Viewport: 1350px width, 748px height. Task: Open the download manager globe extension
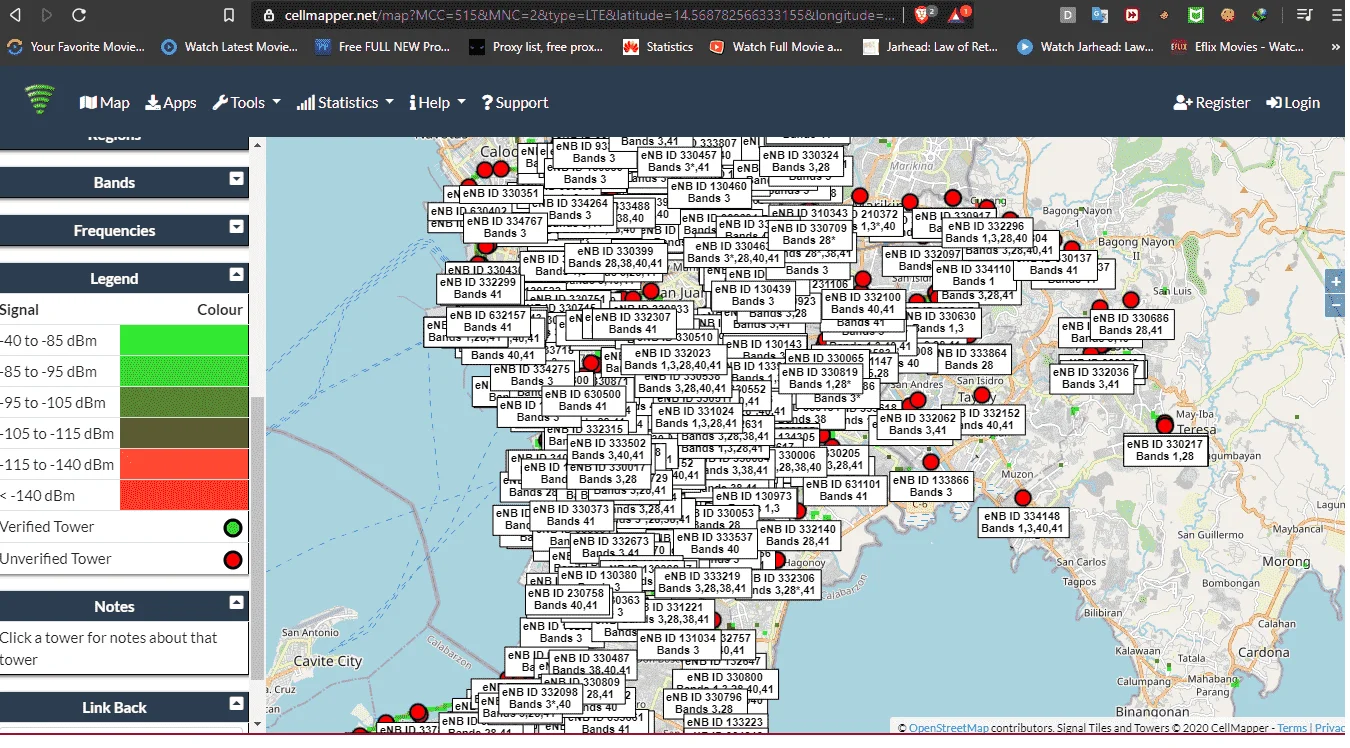(1260, 15)
